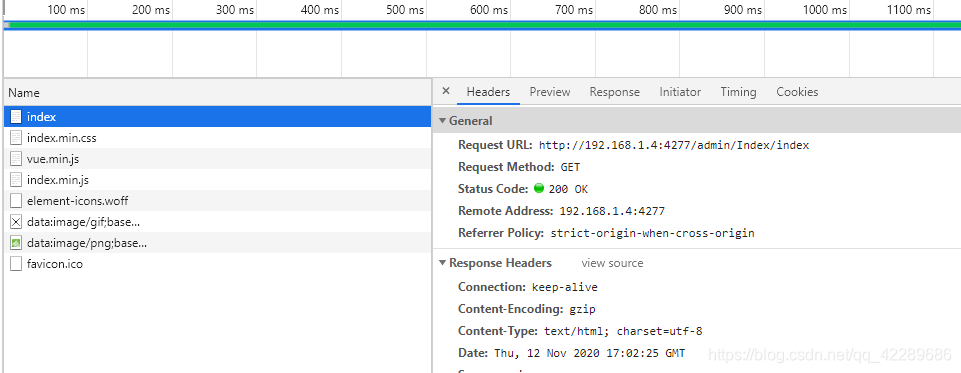Click the 200 OK status text
961x373 pixels.
click(568, 189)
